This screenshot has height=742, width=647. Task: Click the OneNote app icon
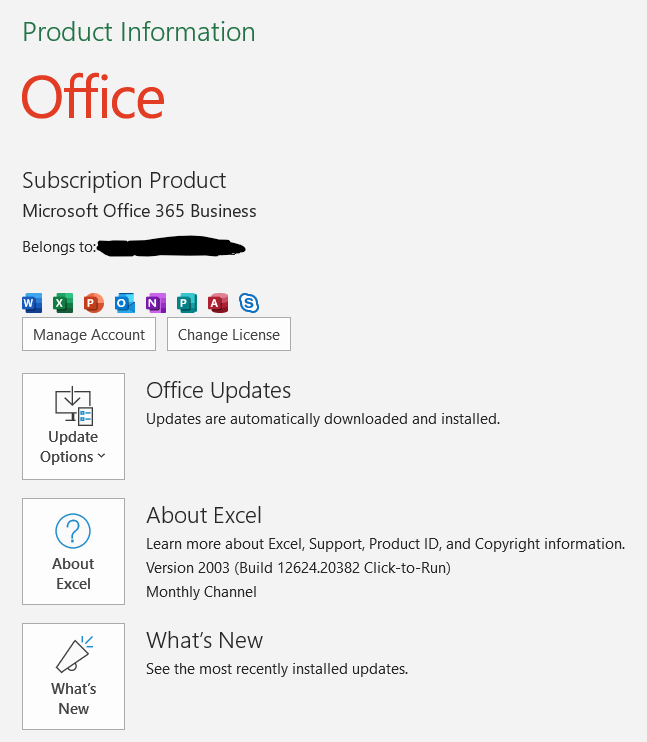tap(156, 303)
